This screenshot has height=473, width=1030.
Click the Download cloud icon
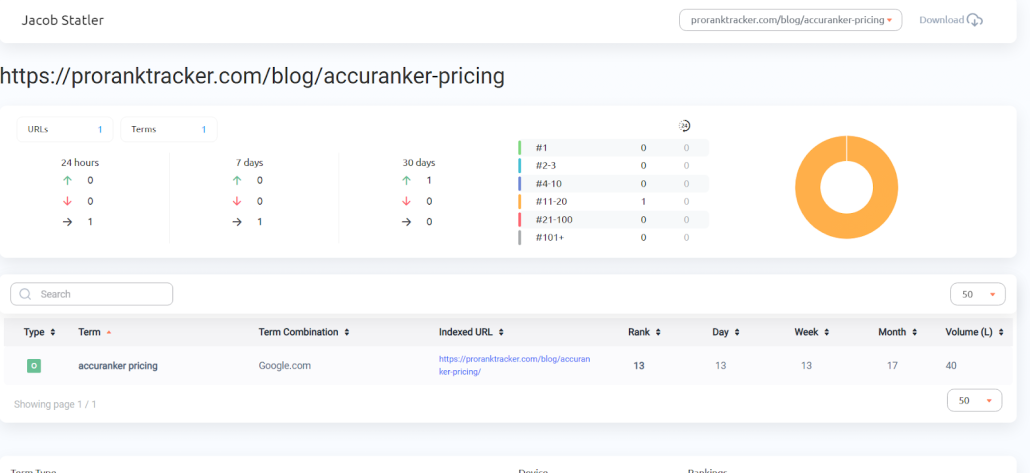pos(975,20)
